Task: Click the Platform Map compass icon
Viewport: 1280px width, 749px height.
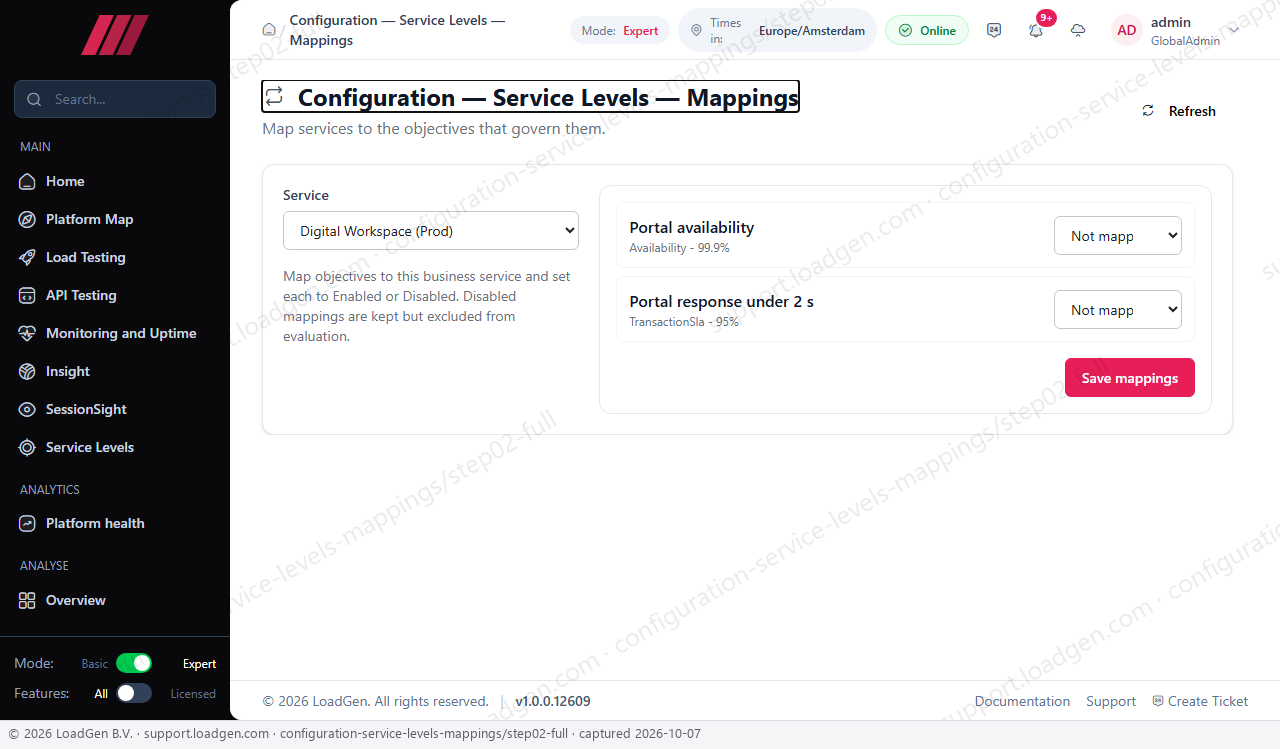Action: point(27,219)
